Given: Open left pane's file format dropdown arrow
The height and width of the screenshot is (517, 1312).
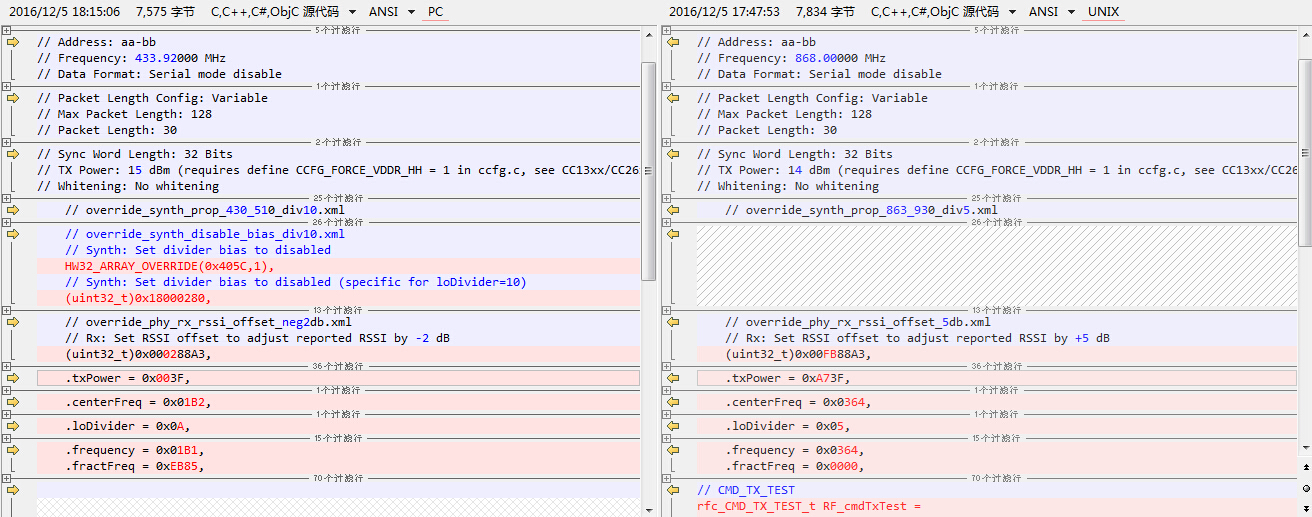Looking at the screenshot, I should [352, 12].
